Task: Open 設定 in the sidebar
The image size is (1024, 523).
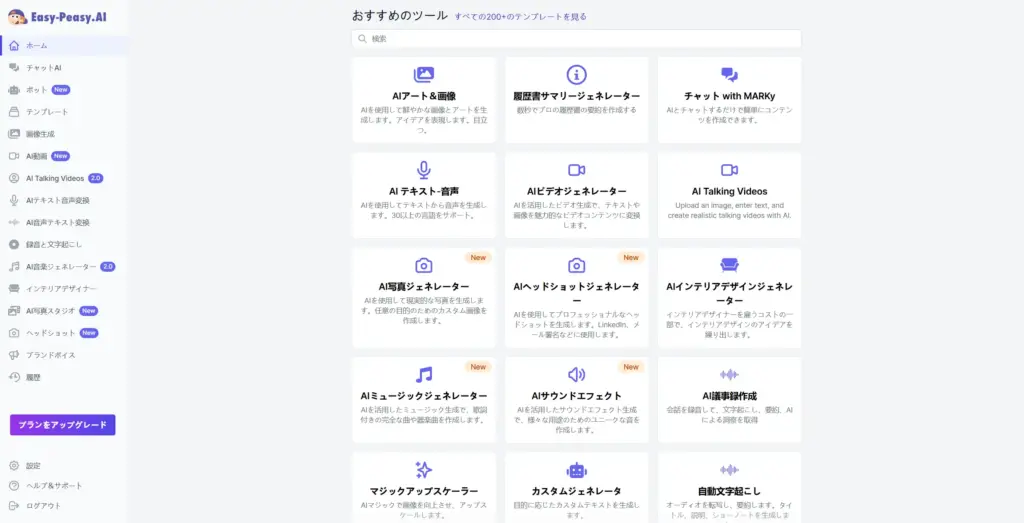Action: (33, 466)
